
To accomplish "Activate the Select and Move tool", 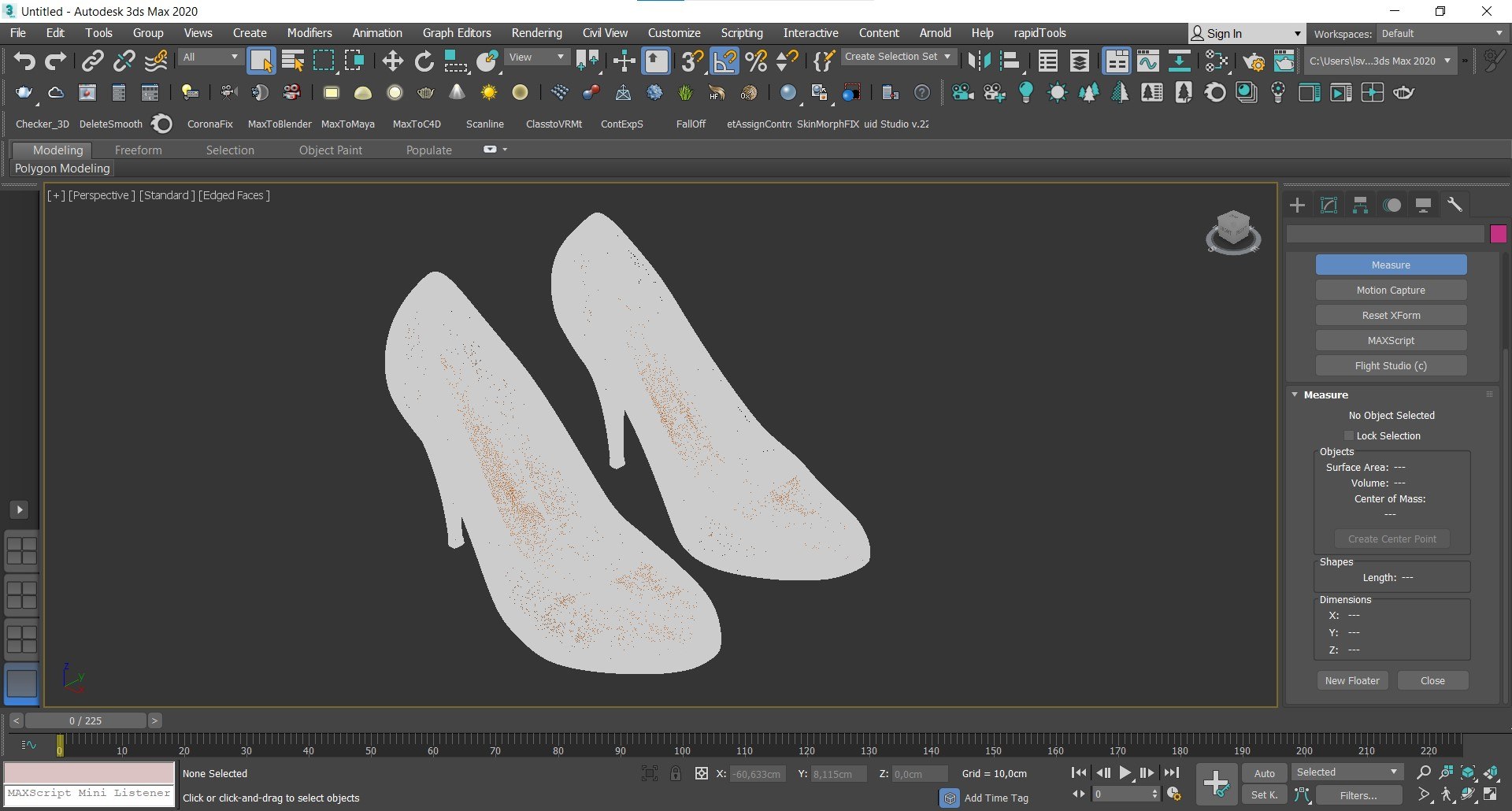I will [392, 61].
